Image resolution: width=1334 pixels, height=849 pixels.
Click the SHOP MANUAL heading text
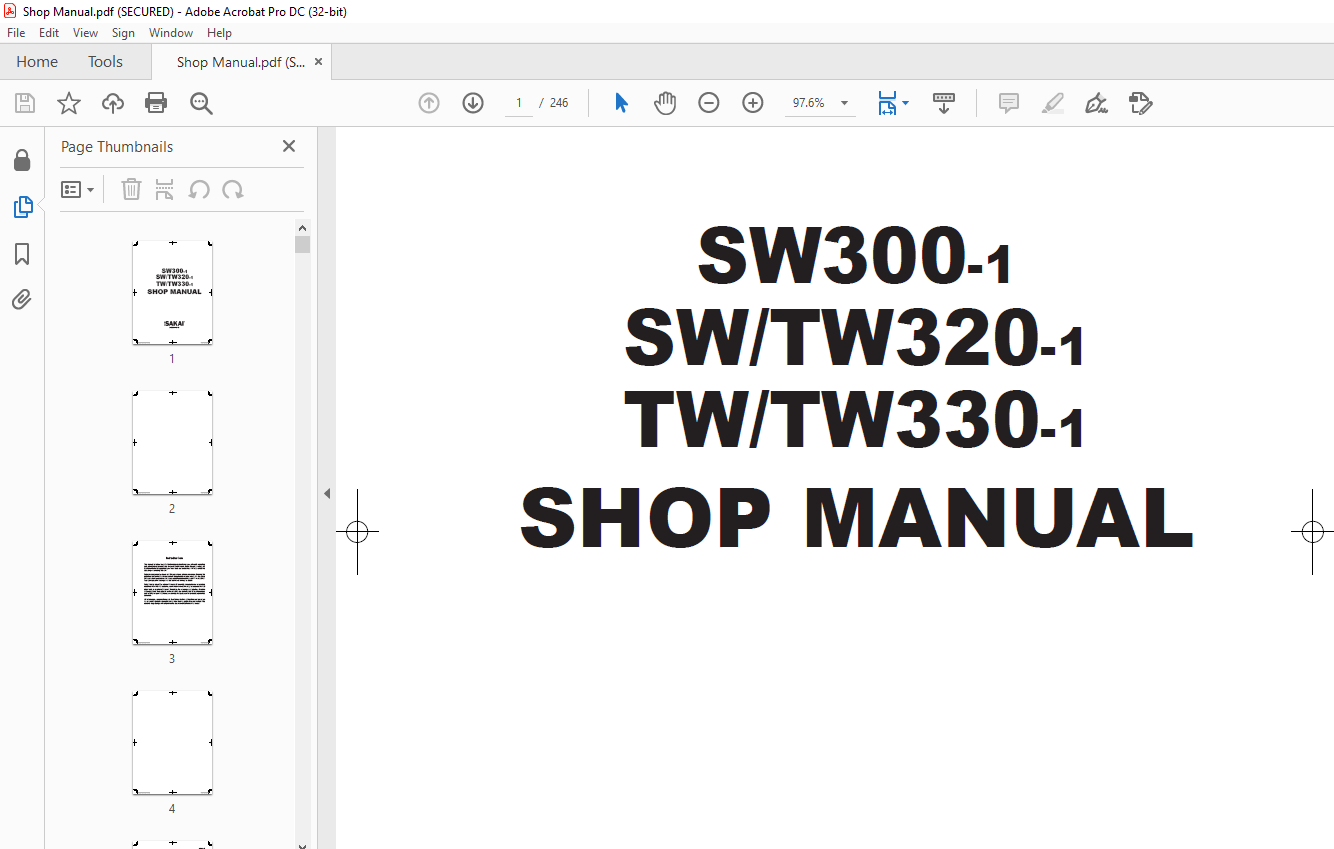(x=856, y=518)
